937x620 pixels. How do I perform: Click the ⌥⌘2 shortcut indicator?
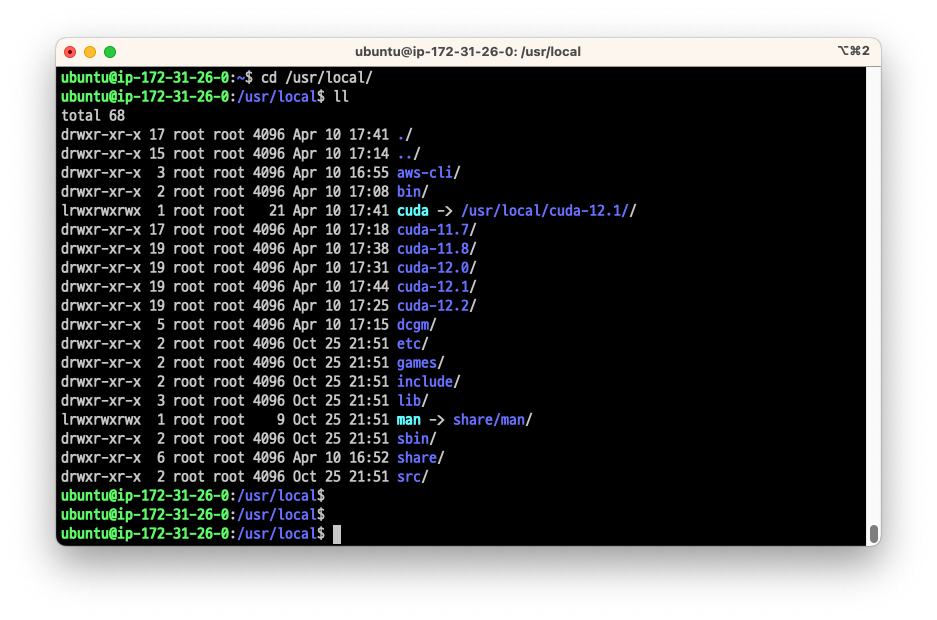pos(853,51)
